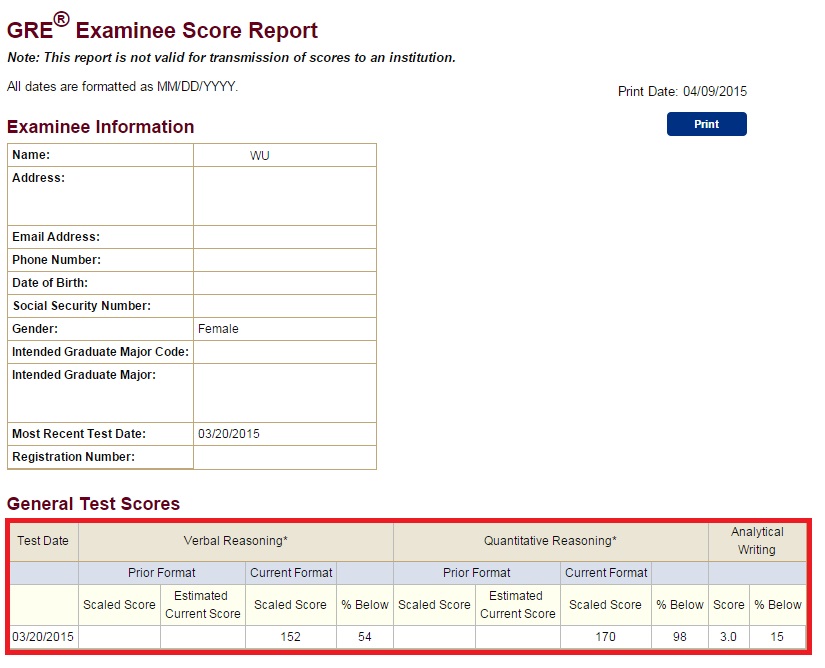Image resolution: width=825 pixels, height=668 pixels.
Task: Select the General Test Scores heading
Action: 93,503
